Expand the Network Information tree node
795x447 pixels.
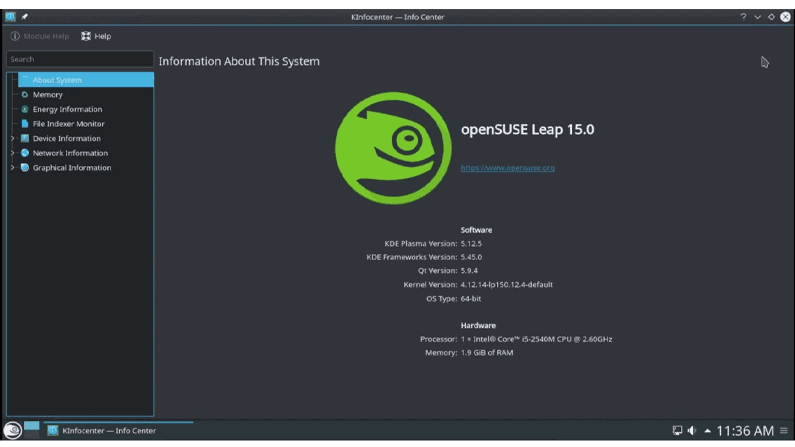[x=13, y=153]
